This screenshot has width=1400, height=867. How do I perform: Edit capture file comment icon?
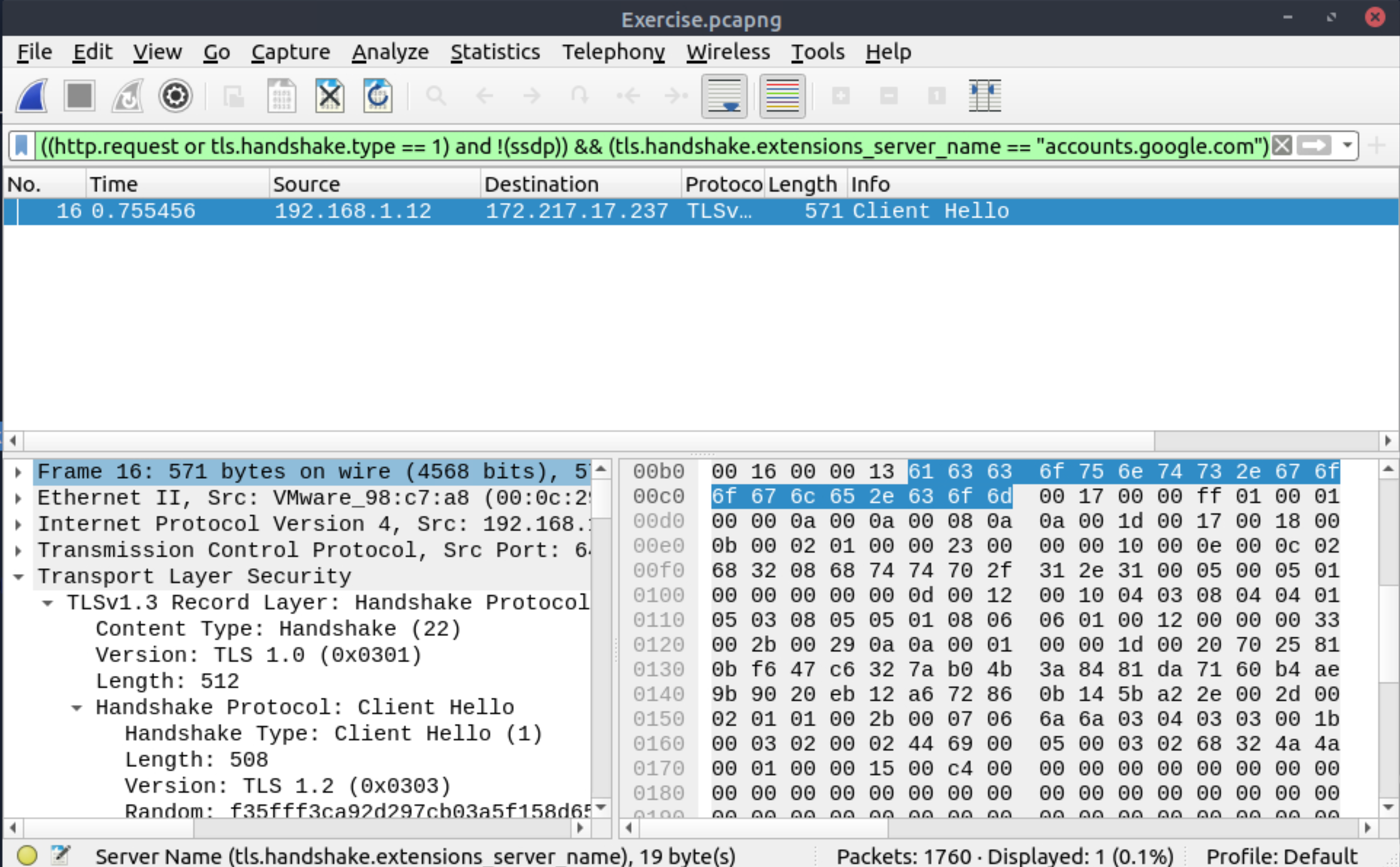pos(60,855)
